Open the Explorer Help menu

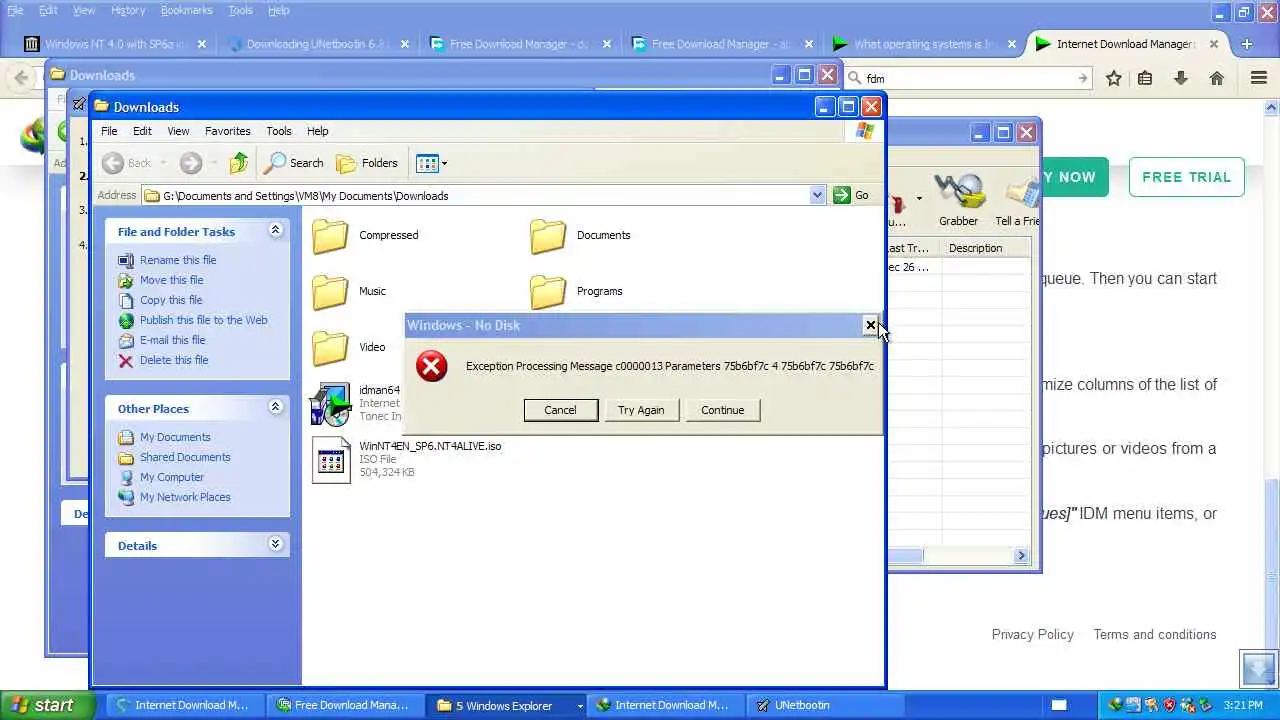[x=317, y=131]
